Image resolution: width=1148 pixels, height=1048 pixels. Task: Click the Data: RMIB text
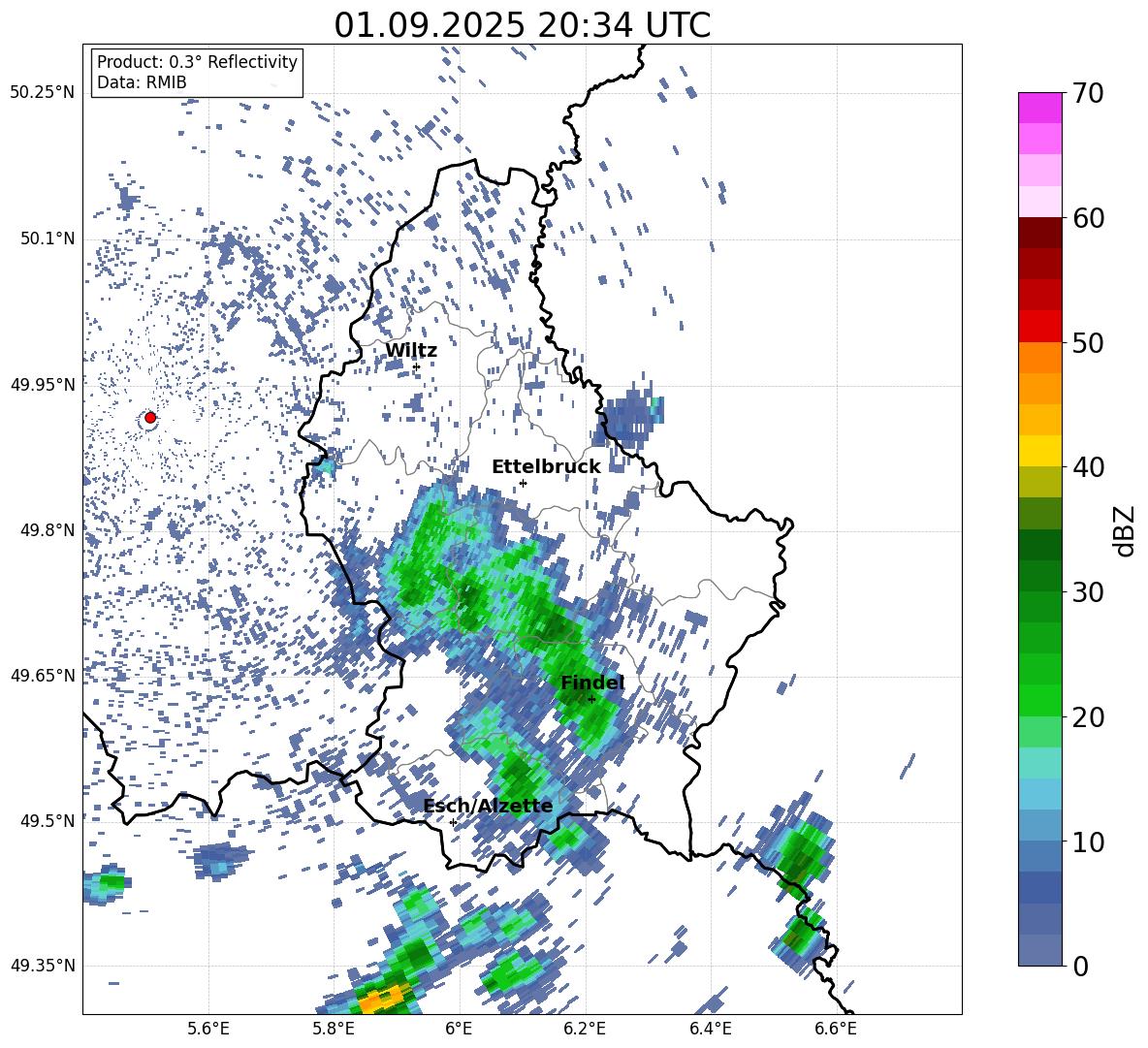pos(142,82)
